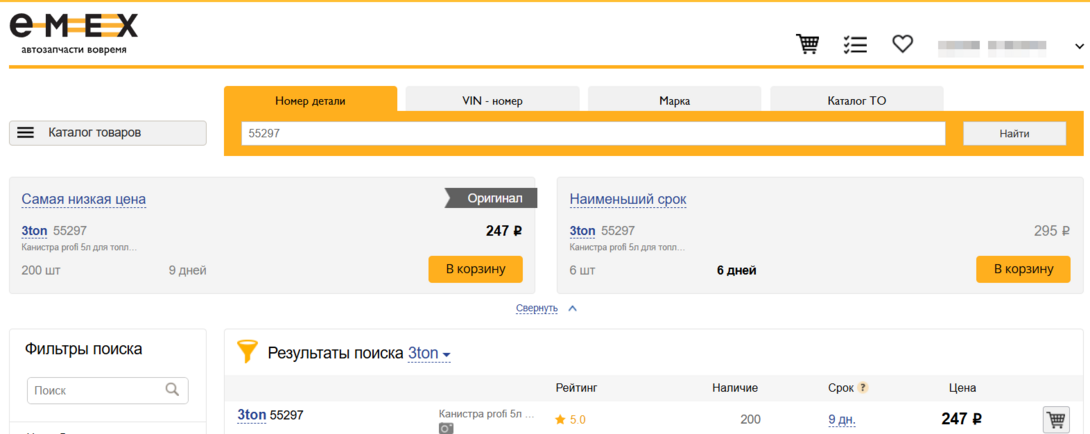Open Каталог товаров menu button

tap(108, 133)
